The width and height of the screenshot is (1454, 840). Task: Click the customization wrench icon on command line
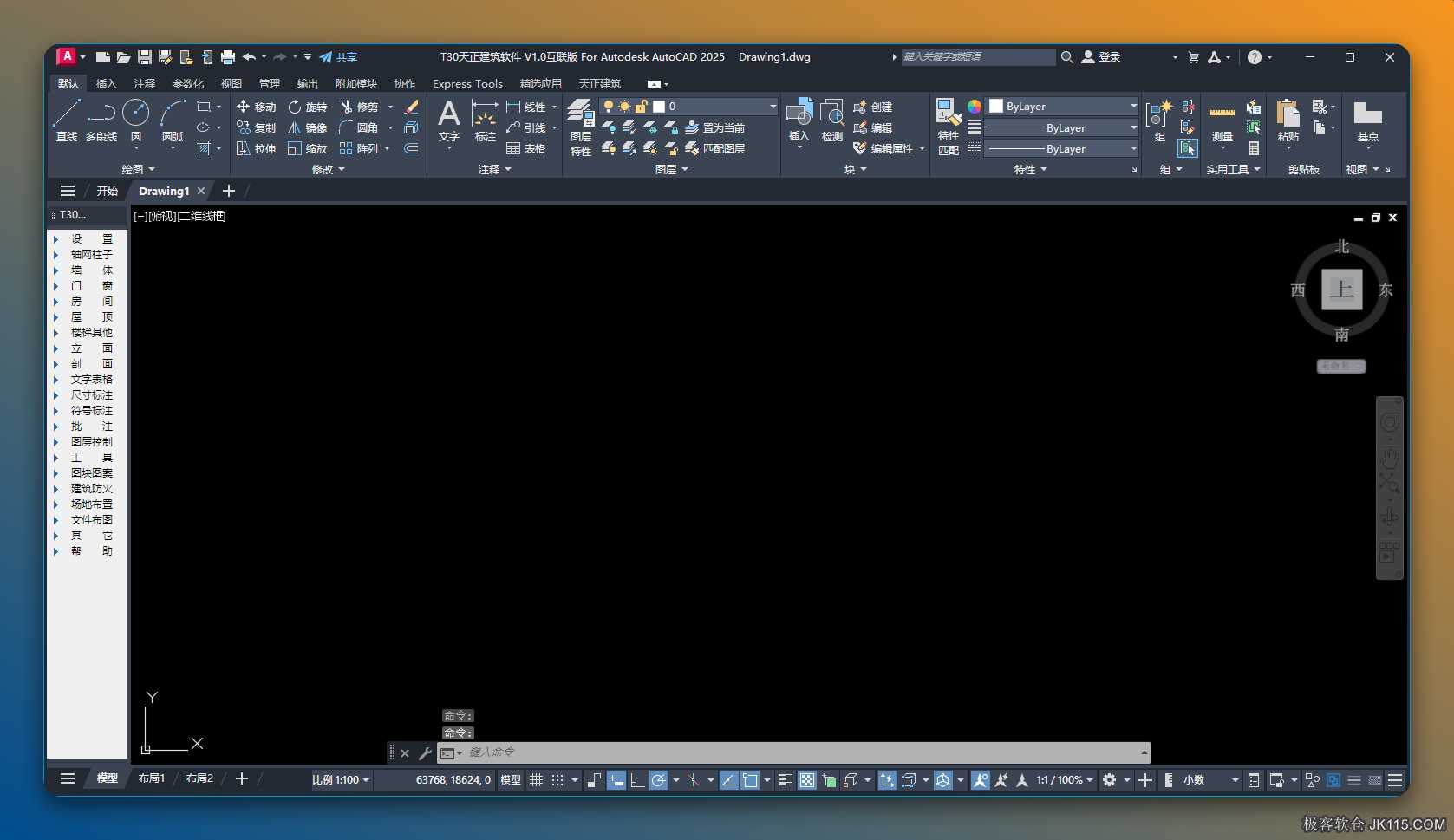click(x=425, y=753)
